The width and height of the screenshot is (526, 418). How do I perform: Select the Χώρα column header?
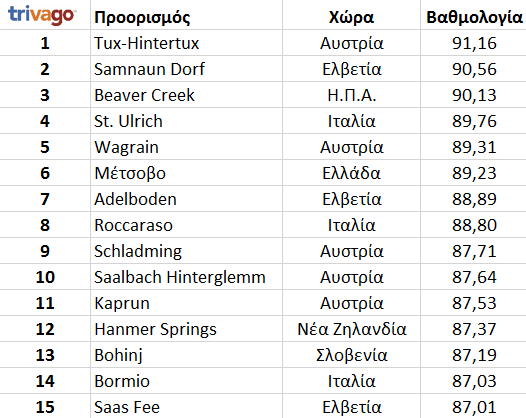[x=351, y=17]
